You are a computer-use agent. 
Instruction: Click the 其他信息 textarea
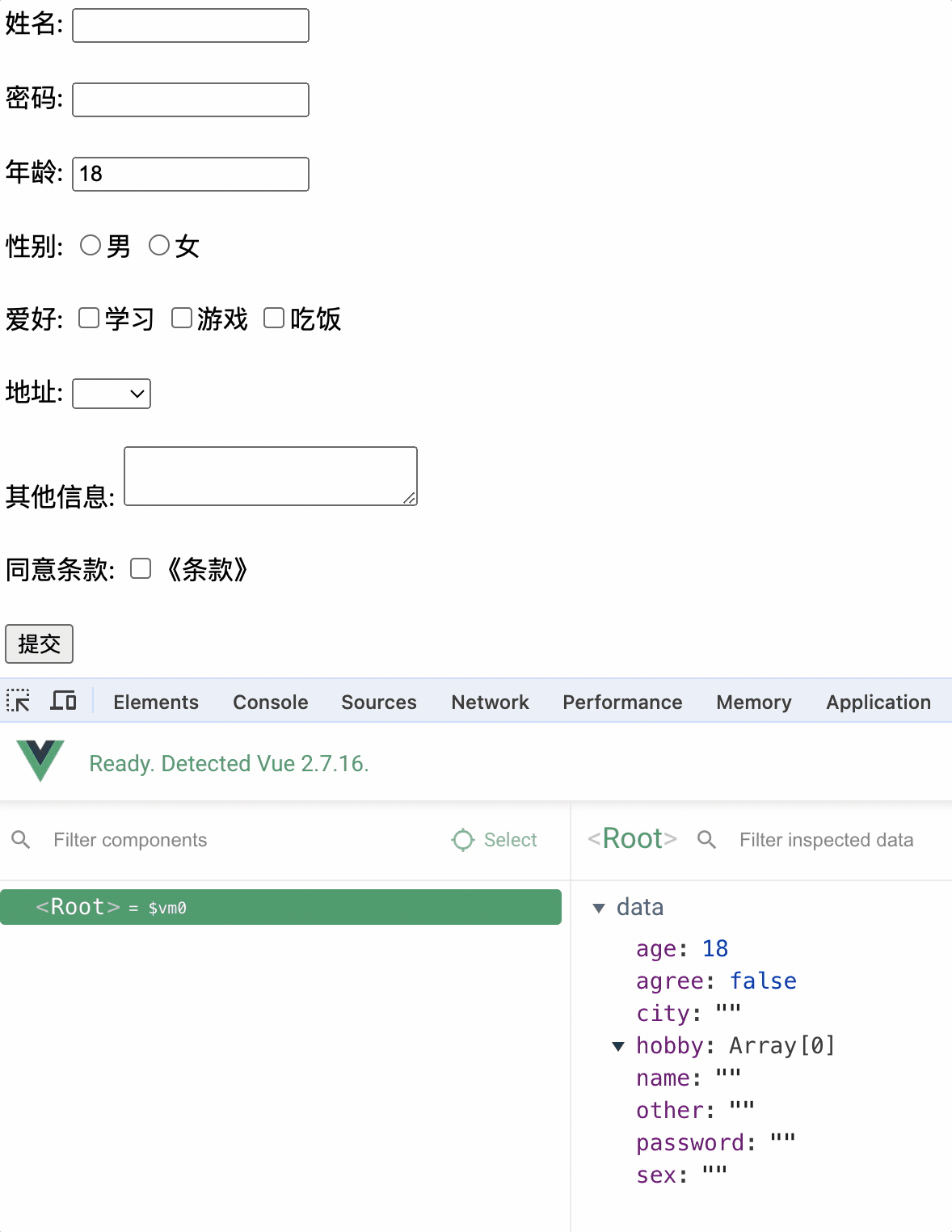click(271, 476)
